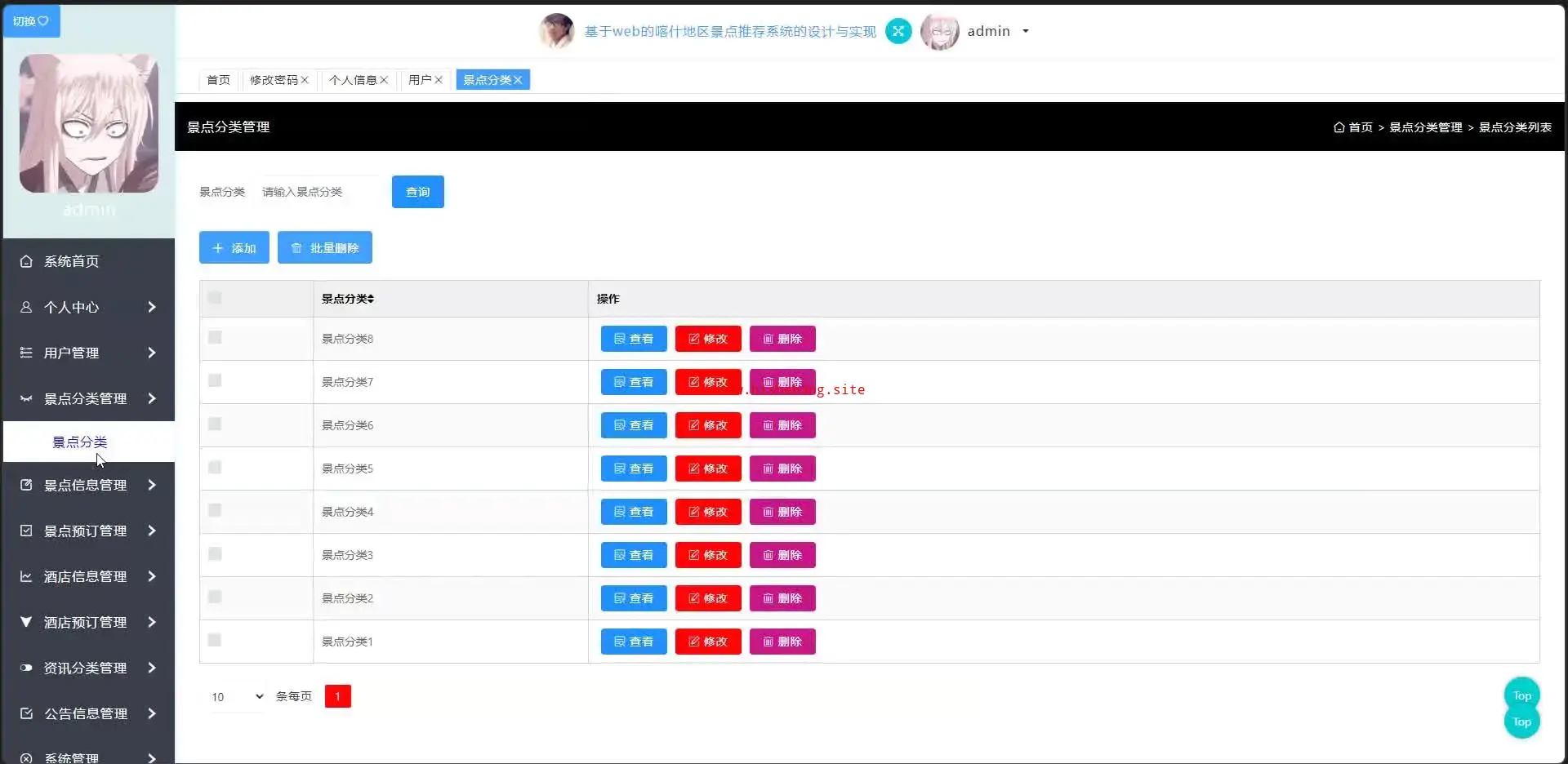Click the 批量删除 button
The width and height of the screenshot is (1568, 764).
pyautogui.click(x=325, y=247)
